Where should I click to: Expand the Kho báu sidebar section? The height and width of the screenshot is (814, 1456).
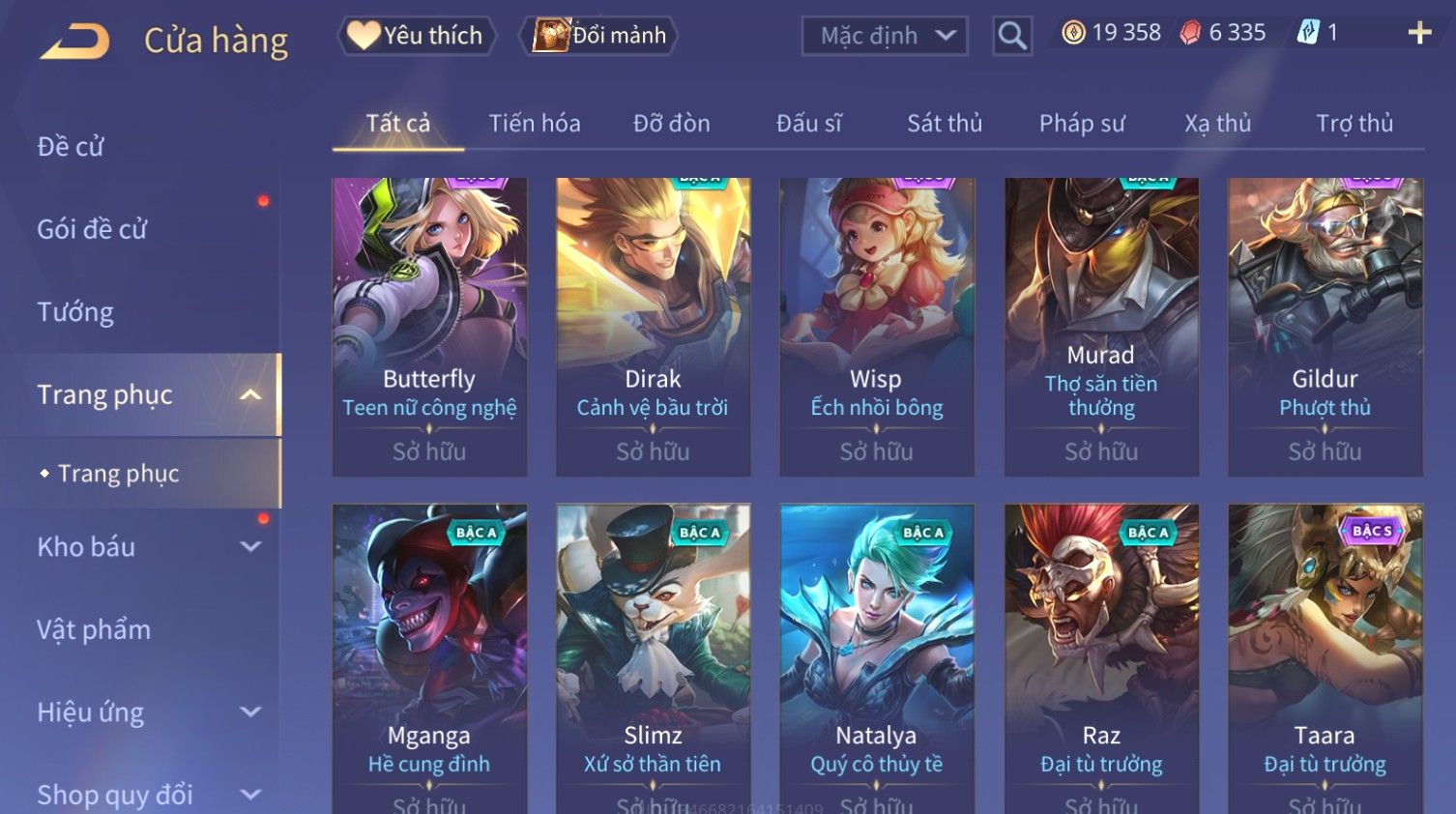pos(250,546)
